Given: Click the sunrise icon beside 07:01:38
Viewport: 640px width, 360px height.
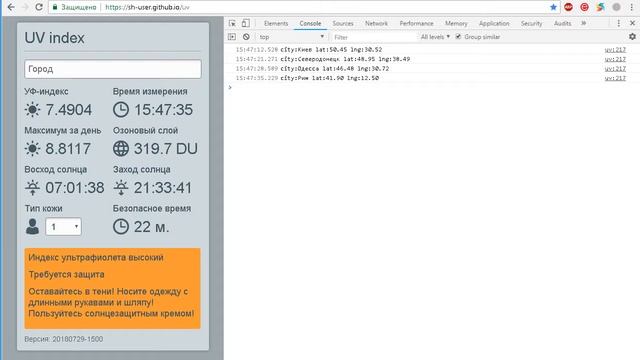Looking at the screenshot, I should [x=32, y=188].
